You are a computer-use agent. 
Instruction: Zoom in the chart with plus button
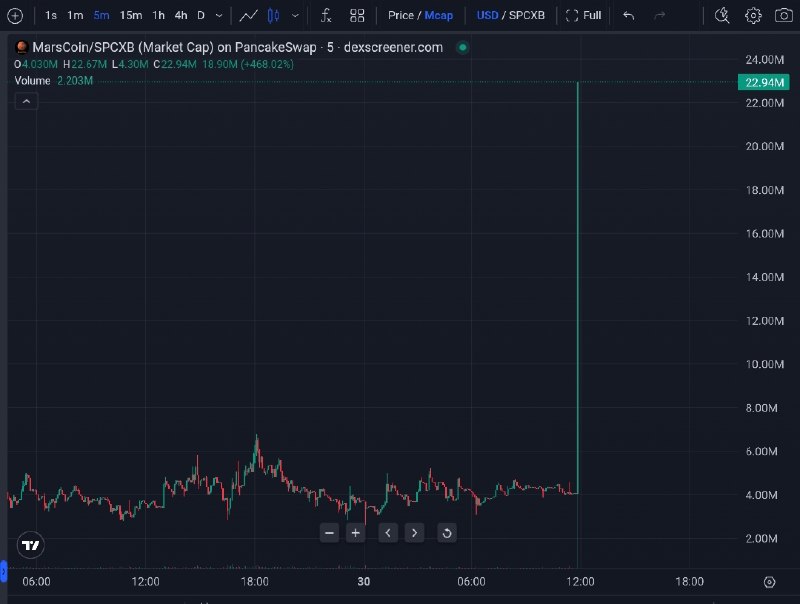pyautogui.click(x=356, y=533)
